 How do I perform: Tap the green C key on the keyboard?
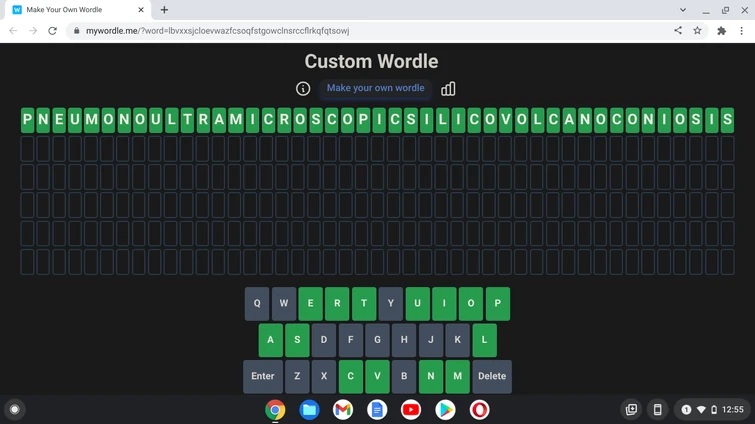click(x=351, y=376)
